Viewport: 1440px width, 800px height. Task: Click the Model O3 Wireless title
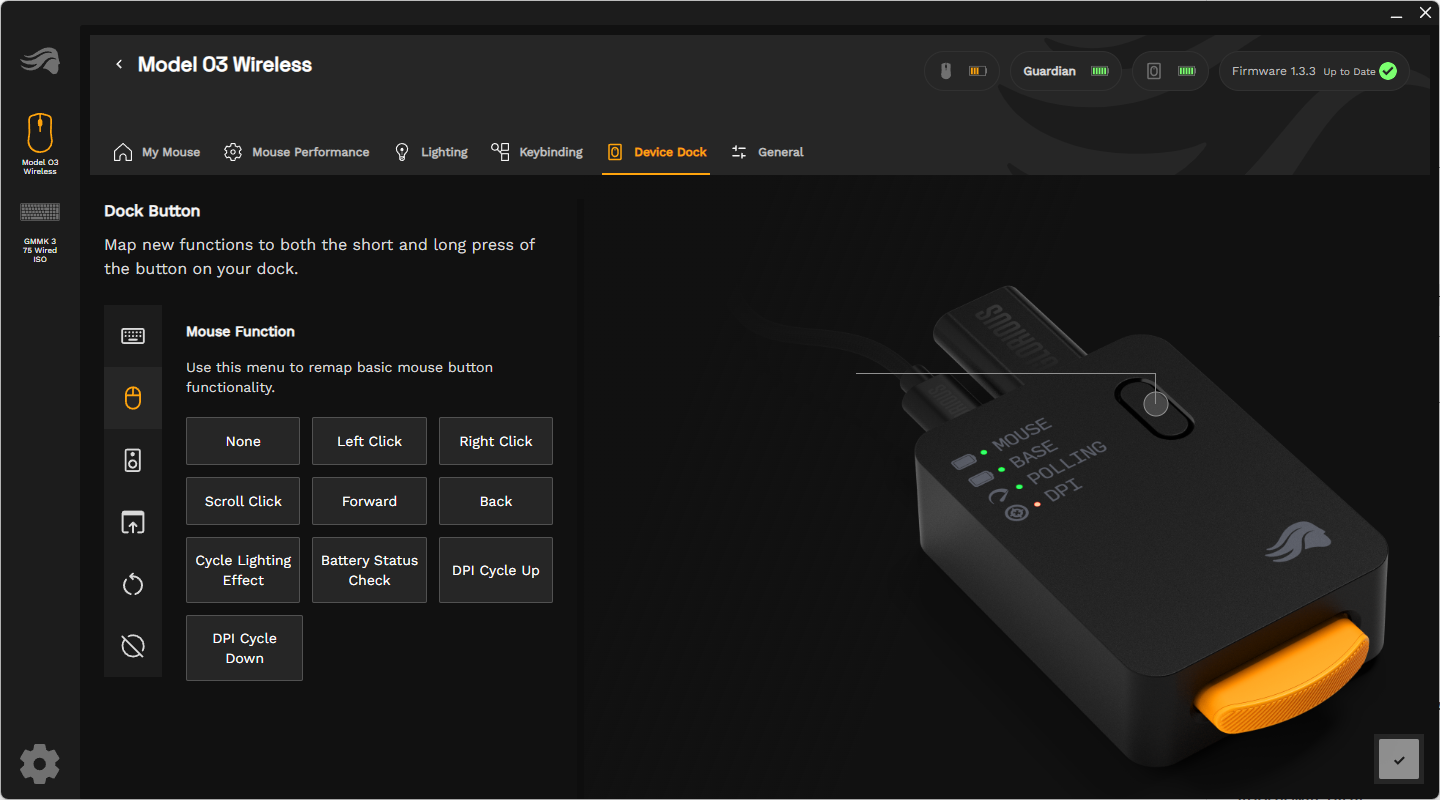point(225,65)
